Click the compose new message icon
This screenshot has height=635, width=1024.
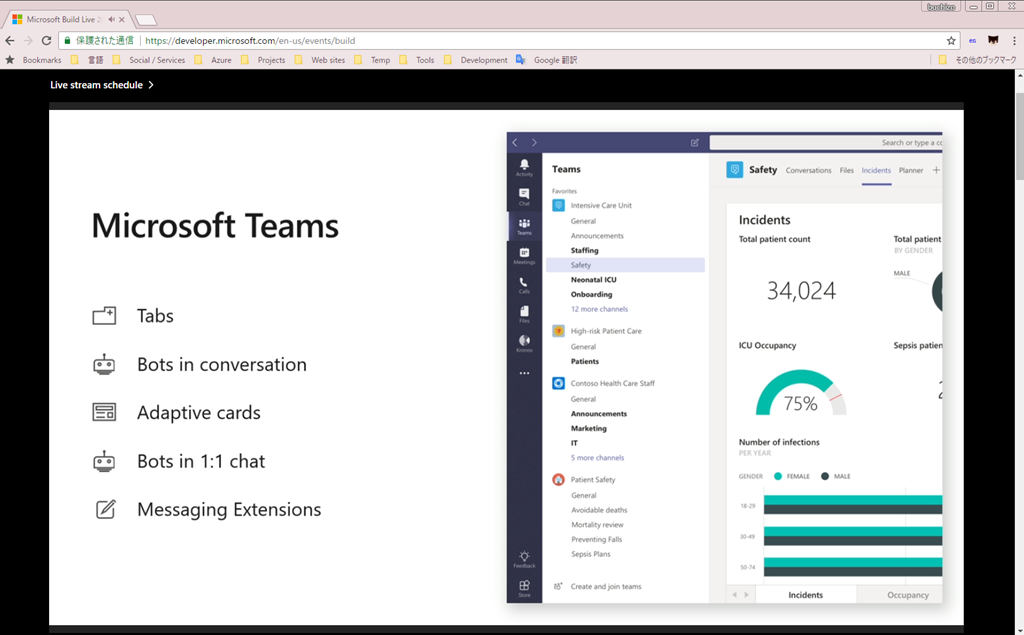coord(695,143)
